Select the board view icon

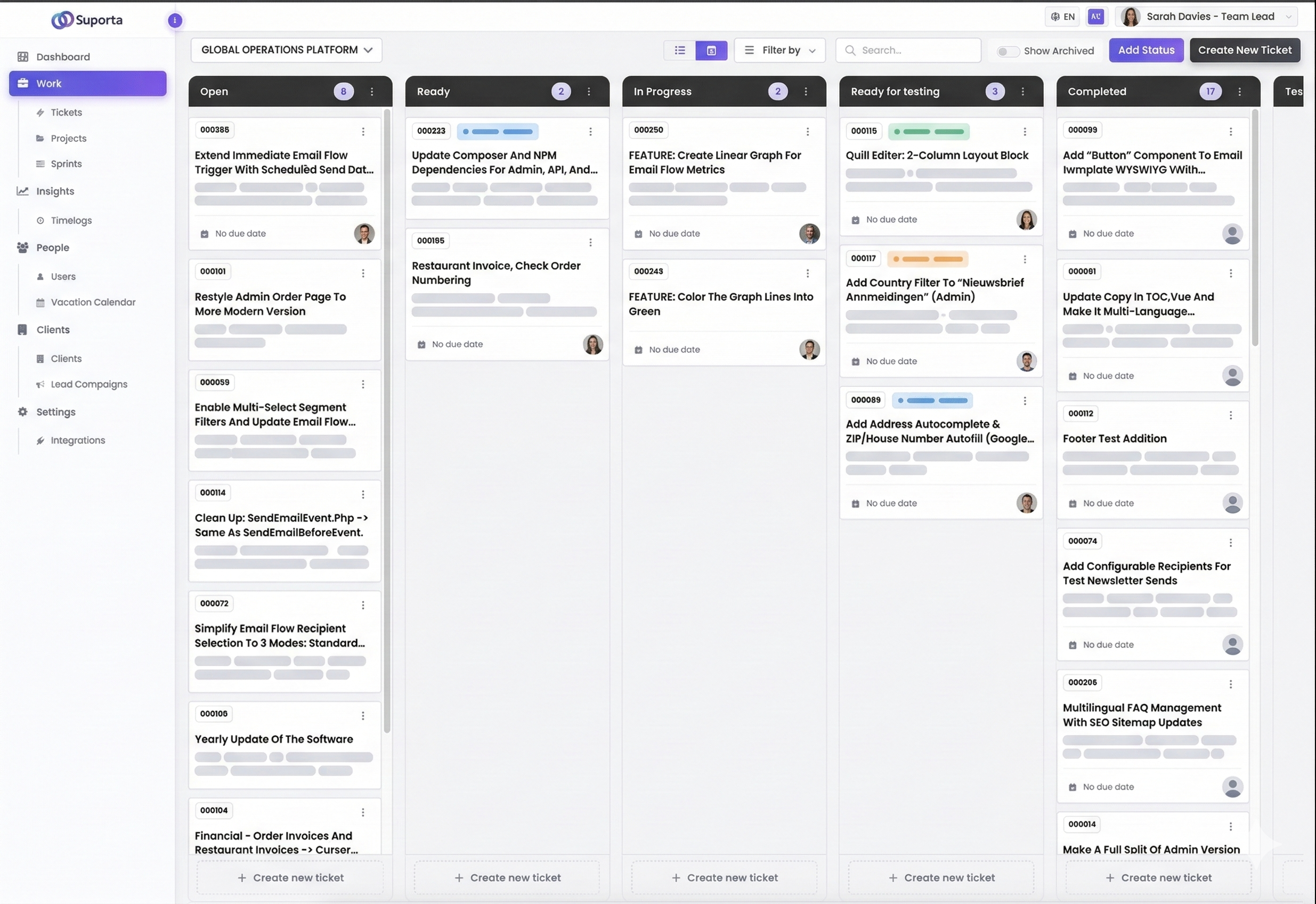tap(711, 51)
